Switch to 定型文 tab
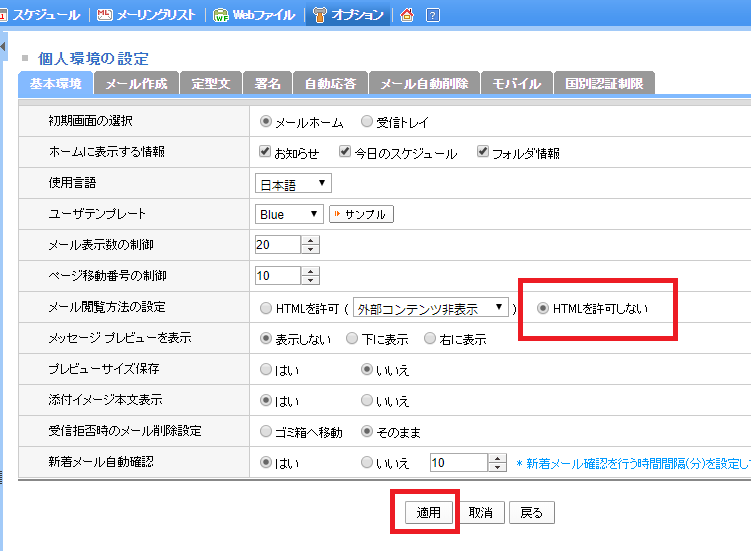751x551 pixels. 211,84
